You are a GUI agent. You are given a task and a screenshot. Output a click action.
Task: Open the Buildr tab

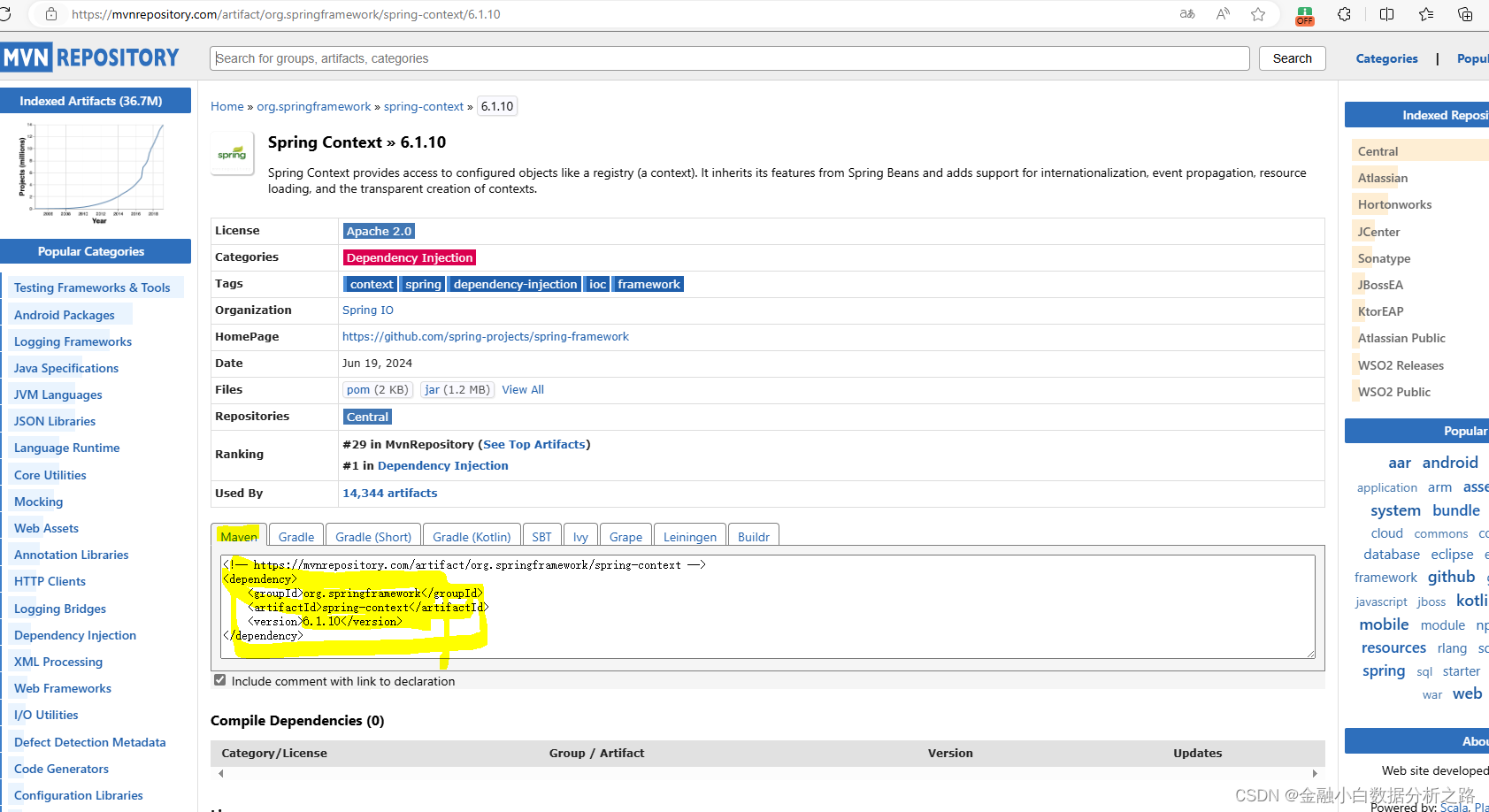point(754,536)
